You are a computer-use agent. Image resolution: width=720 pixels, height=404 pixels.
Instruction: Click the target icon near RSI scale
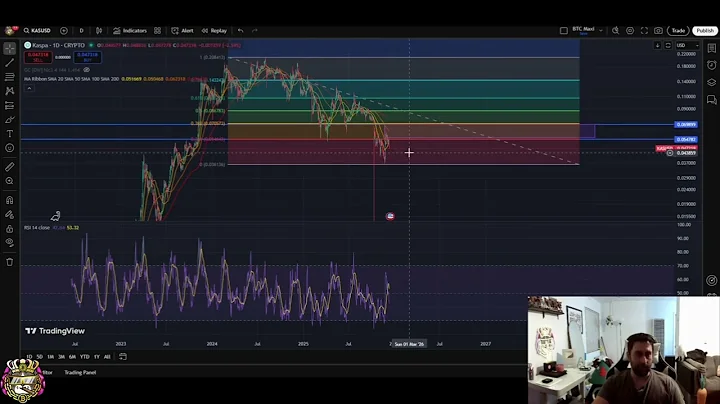click(x=711, y=281)
